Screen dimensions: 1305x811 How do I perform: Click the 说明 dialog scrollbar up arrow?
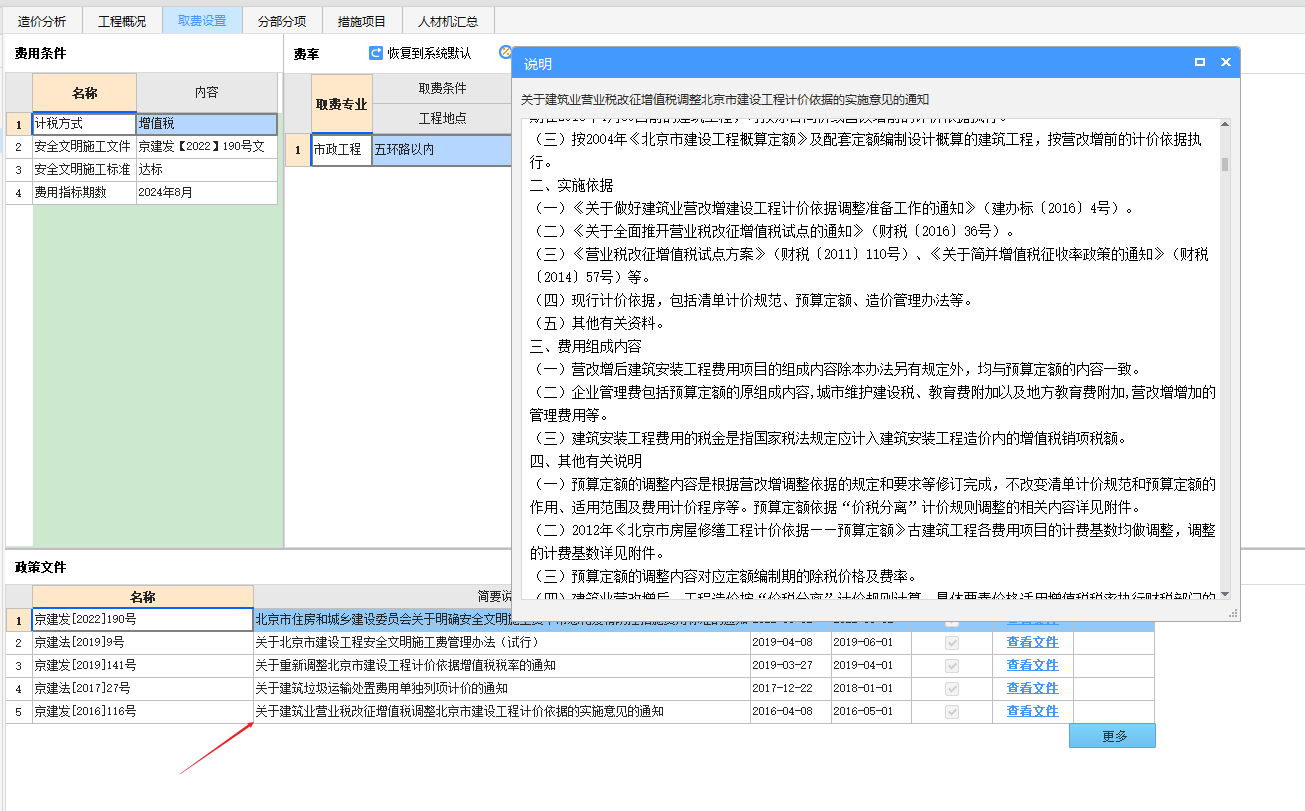(1225, 125)
